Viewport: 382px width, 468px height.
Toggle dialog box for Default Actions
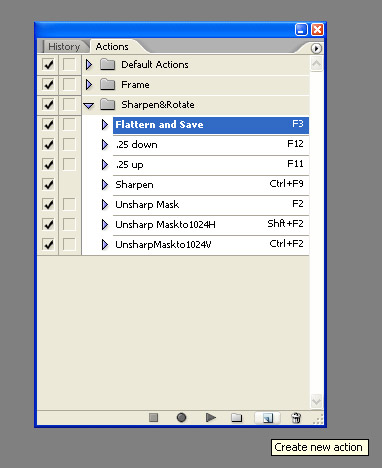[69, 64]
